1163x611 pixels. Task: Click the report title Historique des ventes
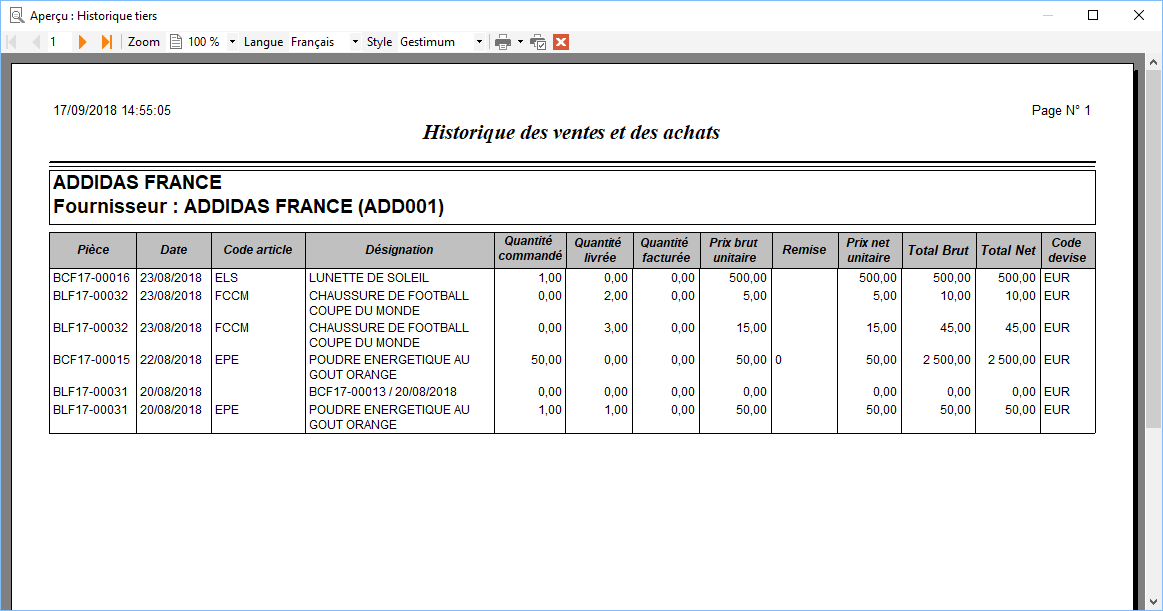[571, 132]
